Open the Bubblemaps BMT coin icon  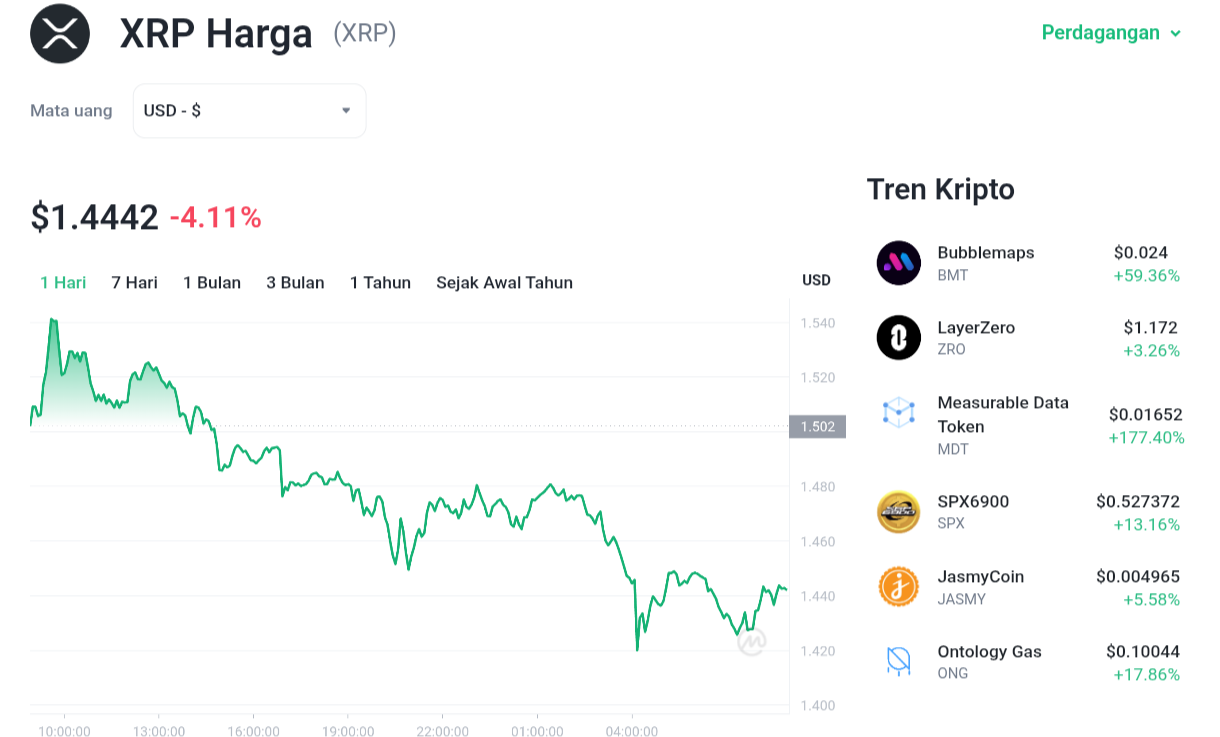[x=898, y=263]
